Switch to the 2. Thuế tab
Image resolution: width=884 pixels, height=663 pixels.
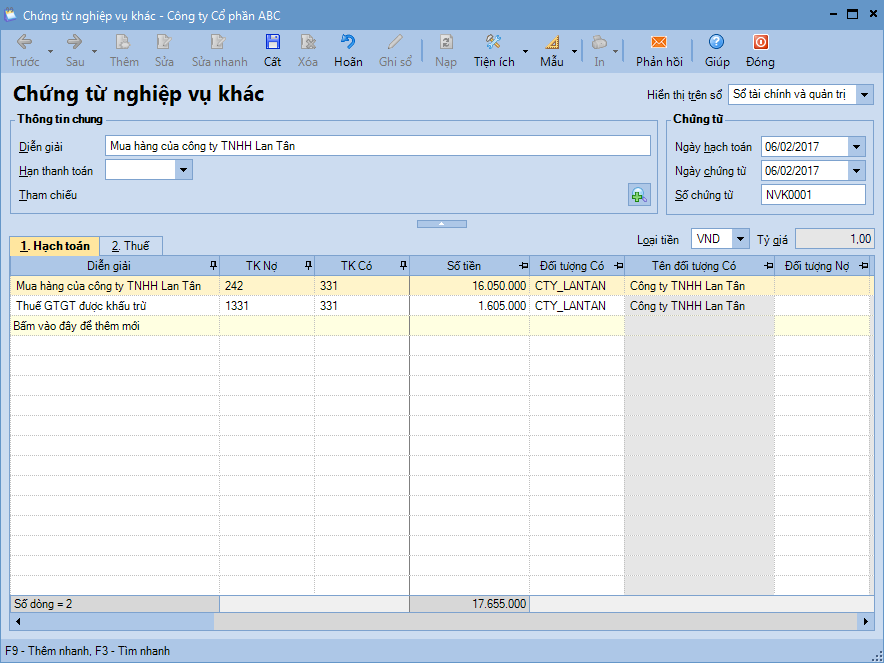coord(130,246)
